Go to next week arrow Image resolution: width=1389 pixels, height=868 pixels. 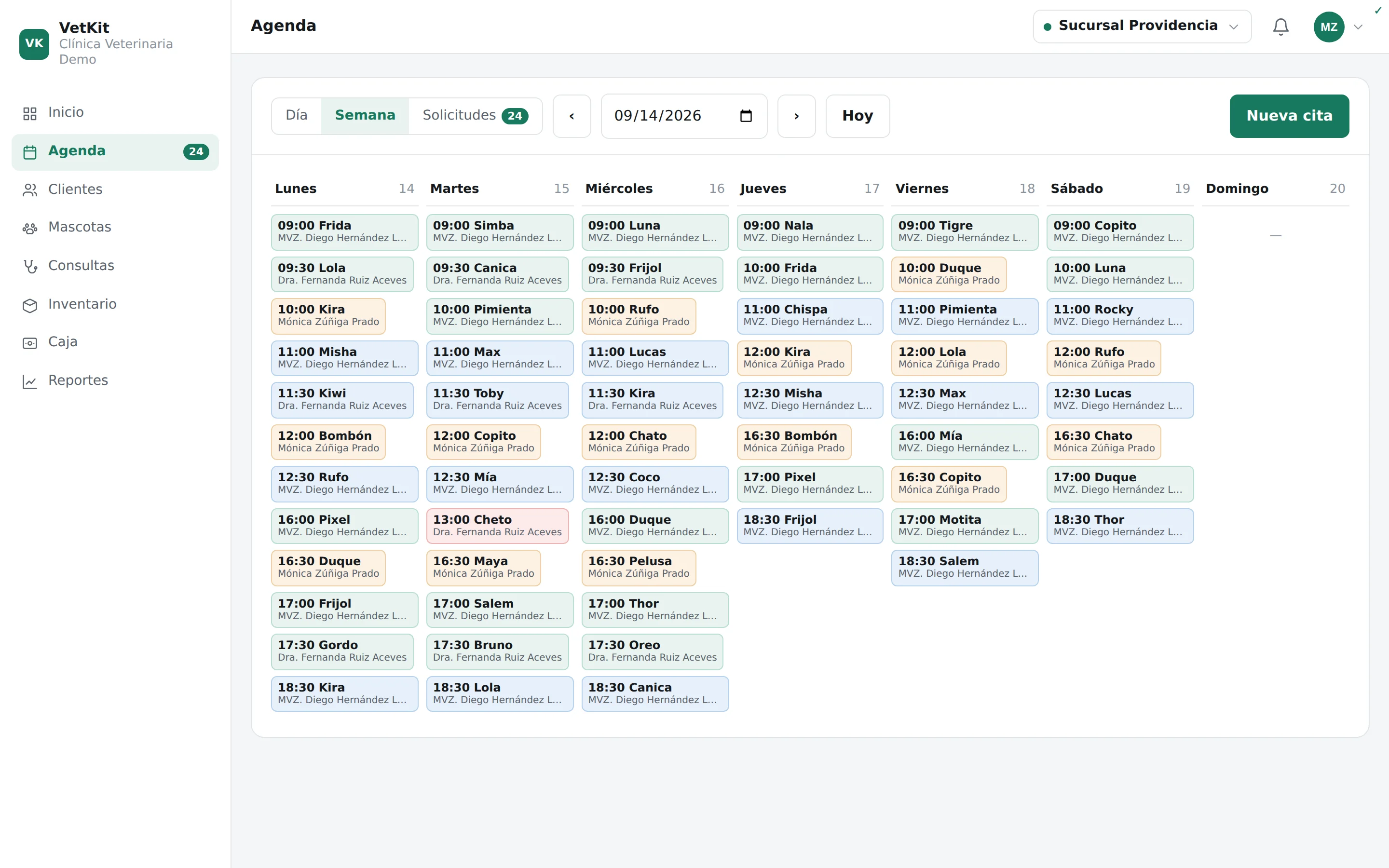click(x=796, y=116)
